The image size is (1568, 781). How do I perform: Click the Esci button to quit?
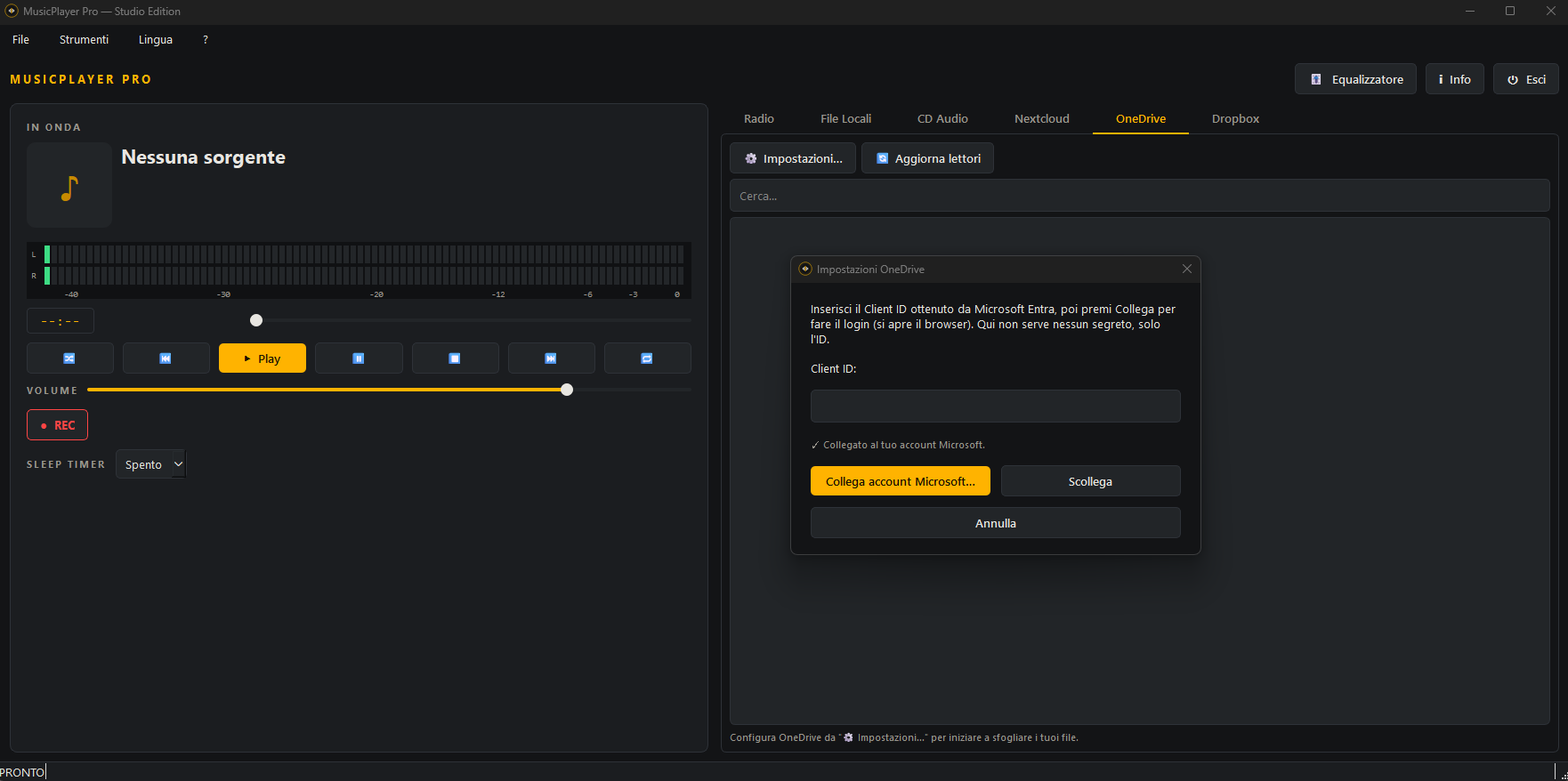(1525, 79)
